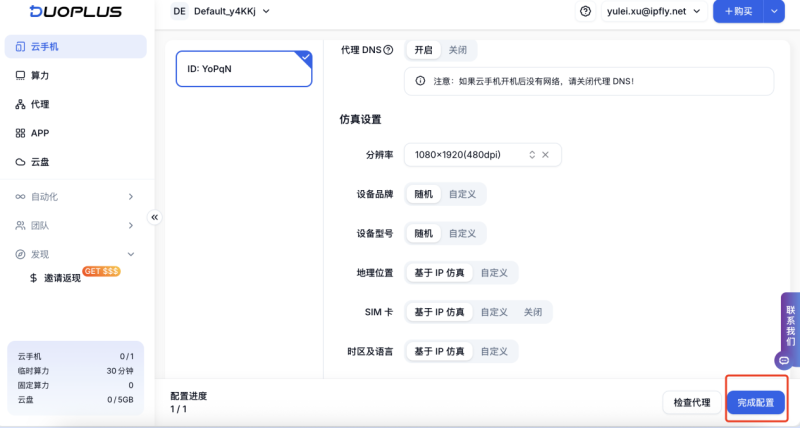Click the 完成配置 finish configuration button
Screen dimensions: 800x428
point(756,402)
